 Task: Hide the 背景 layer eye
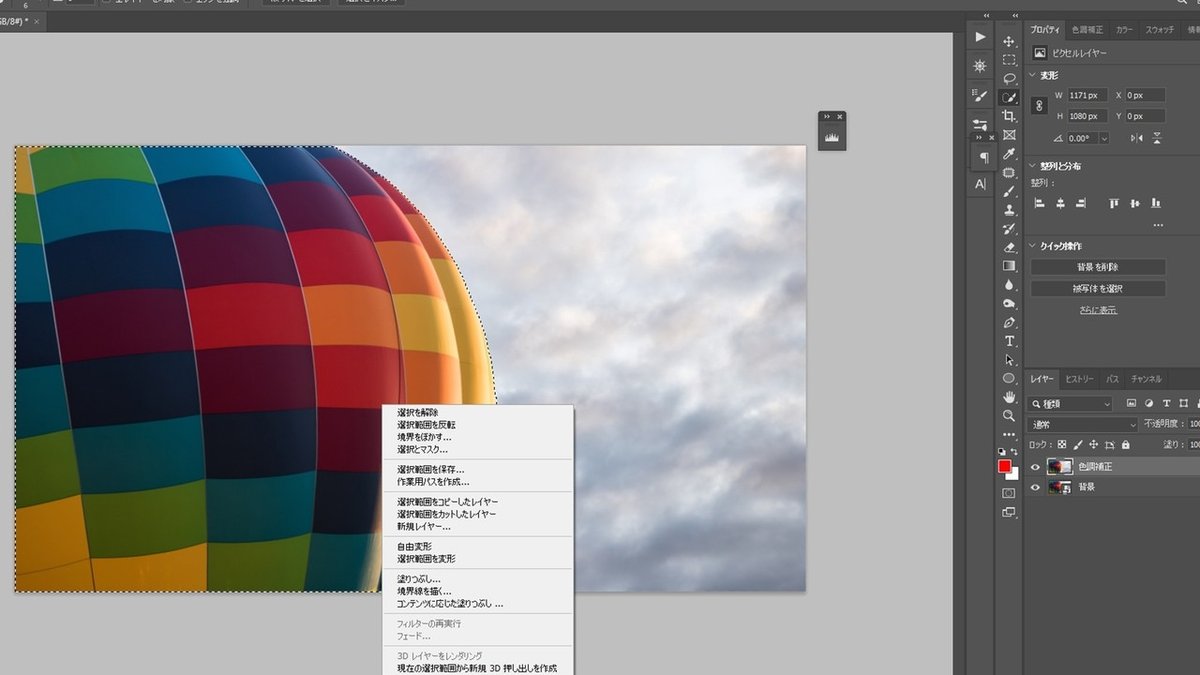1035,488
